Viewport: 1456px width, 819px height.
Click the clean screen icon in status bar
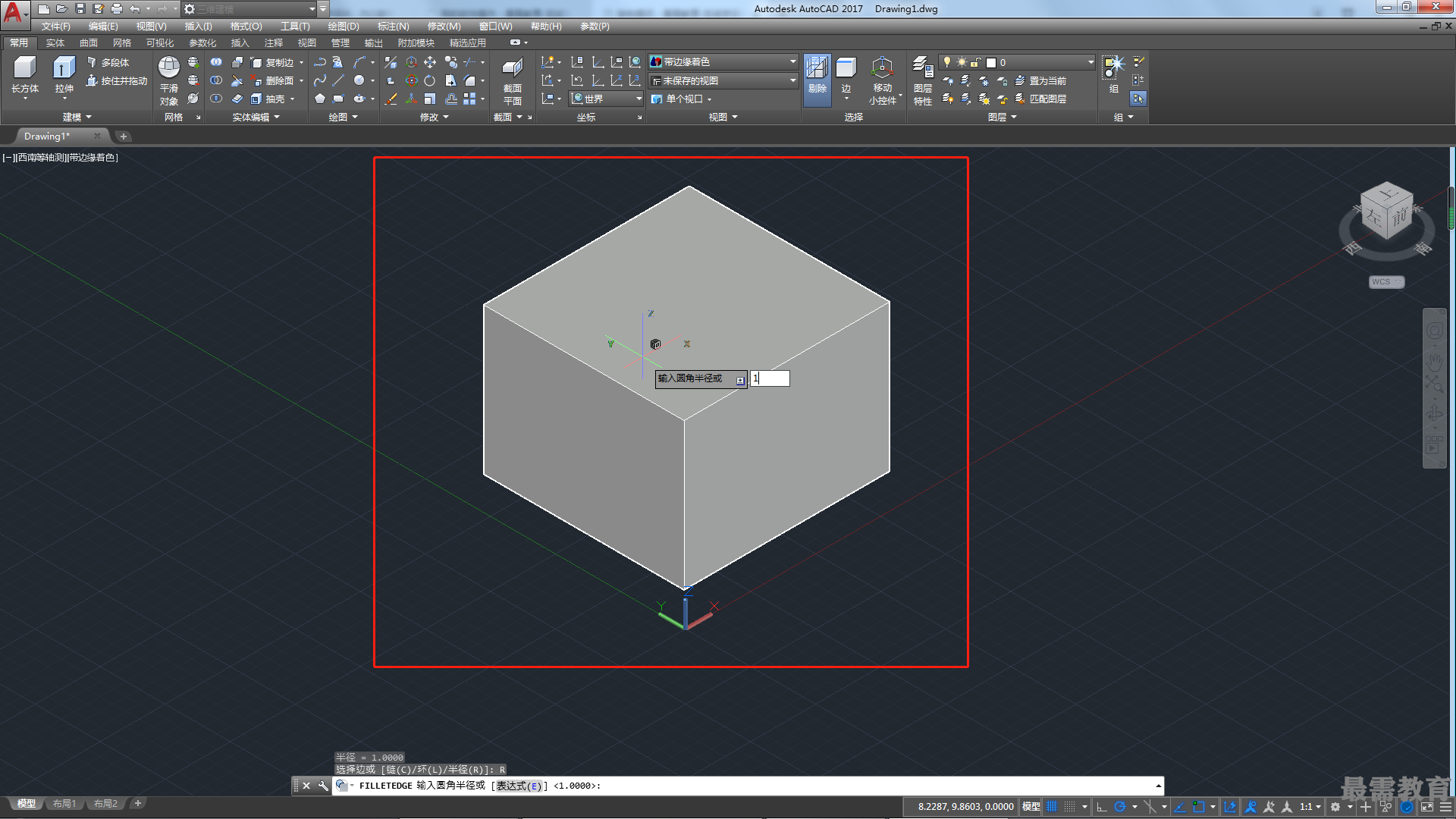click(1426, 807)
